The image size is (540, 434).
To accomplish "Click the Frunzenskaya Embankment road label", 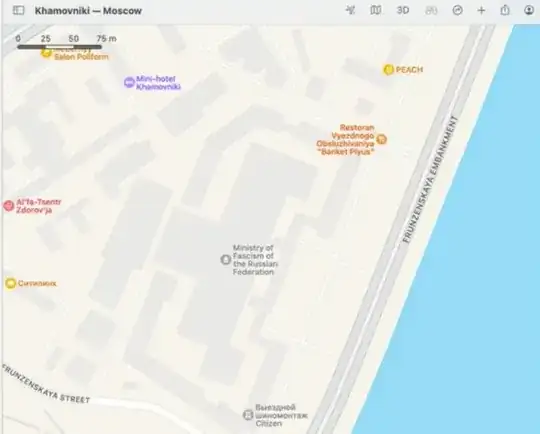I will point(430,179).
